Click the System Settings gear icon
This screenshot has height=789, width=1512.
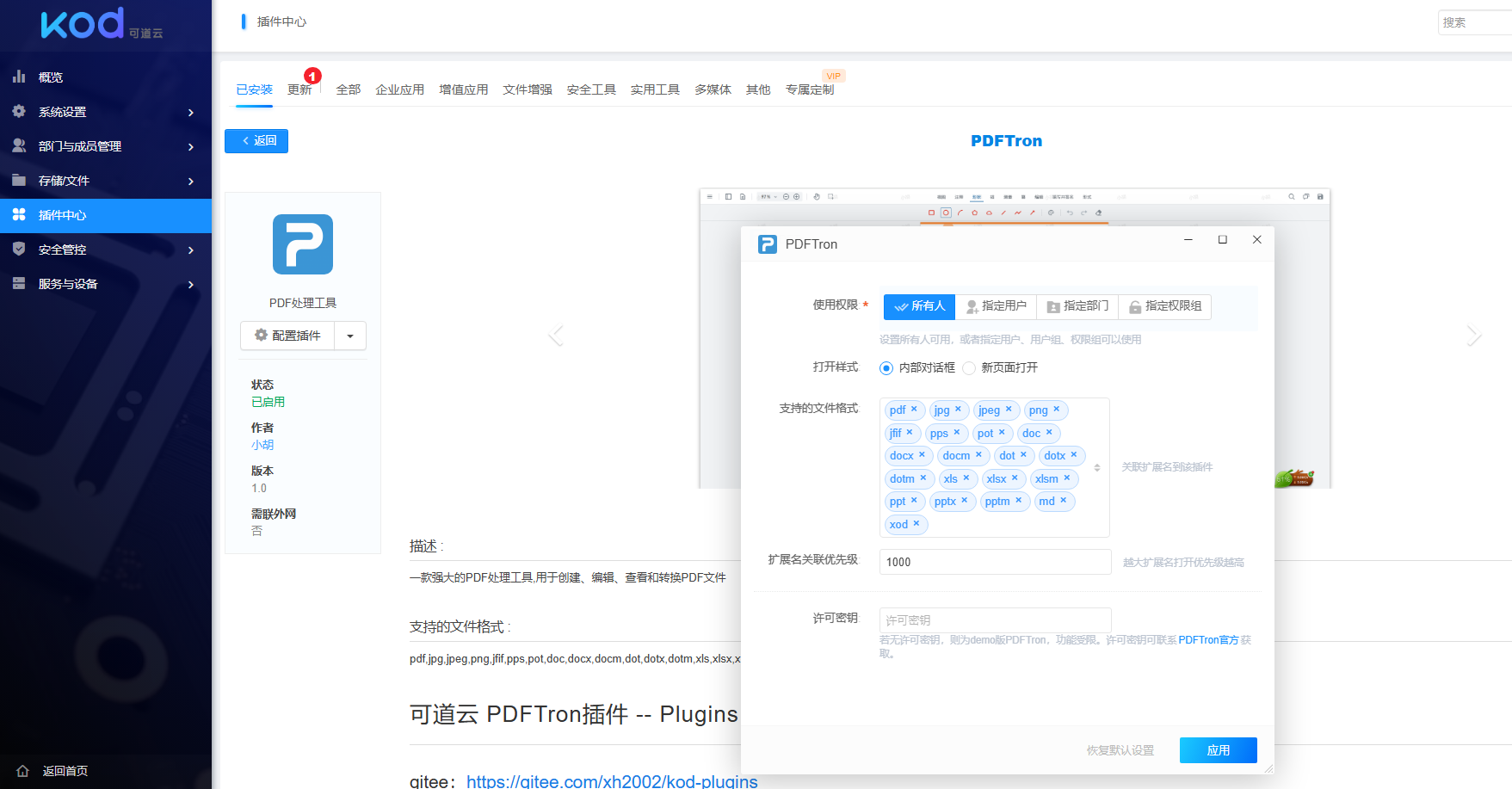pos(19,111)
